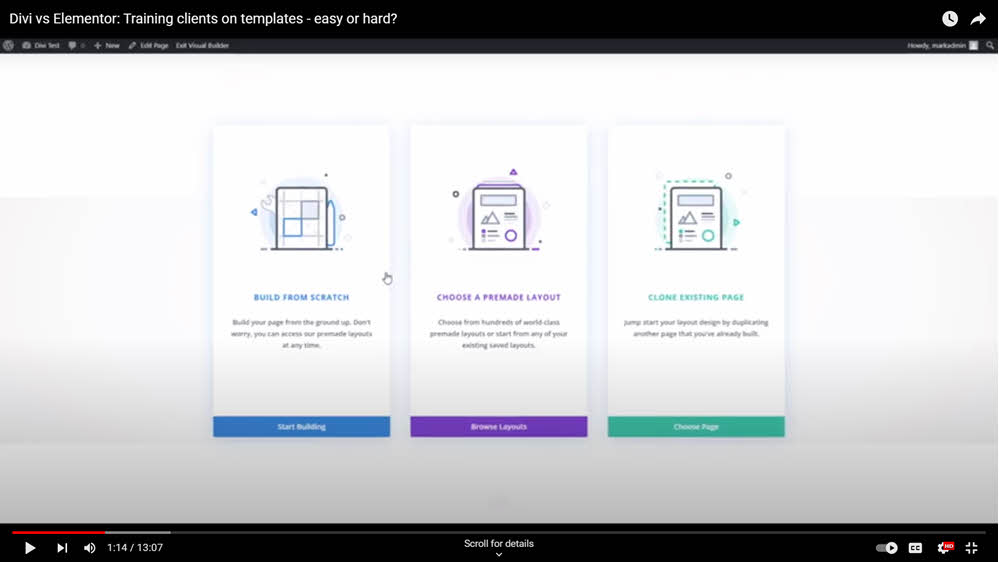
Task: Click the admin bar search icon
Action: 990,45
